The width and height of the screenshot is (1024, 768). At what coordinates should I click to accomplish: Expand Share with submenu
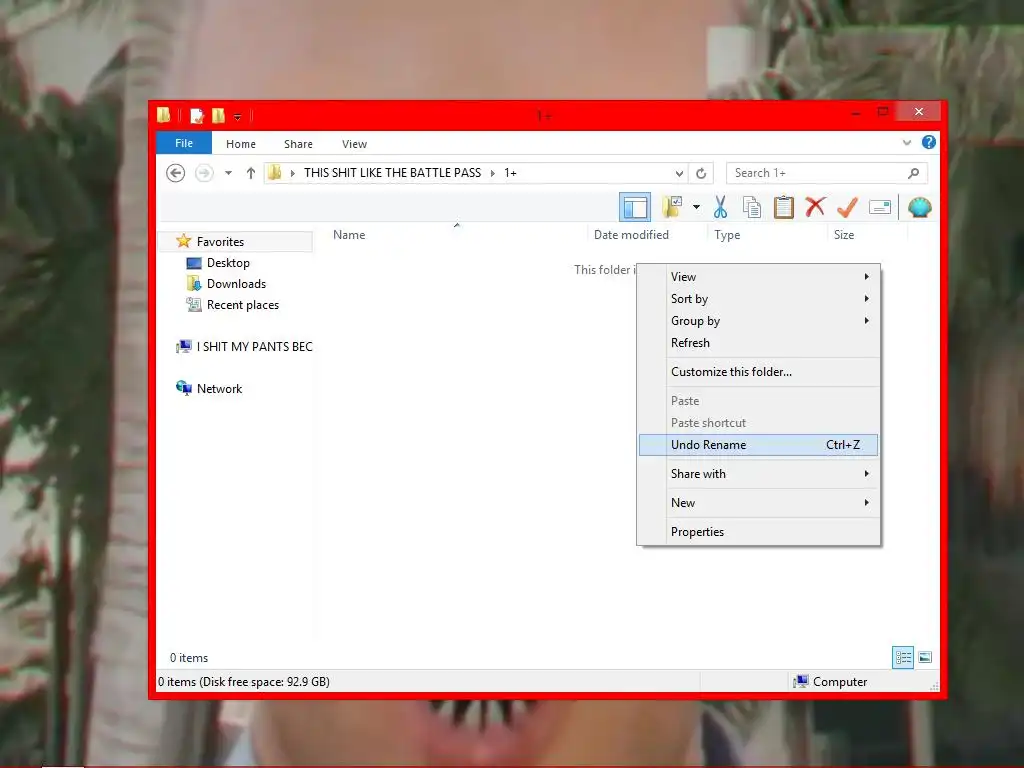pyautogui.click(x=759, y=473)
